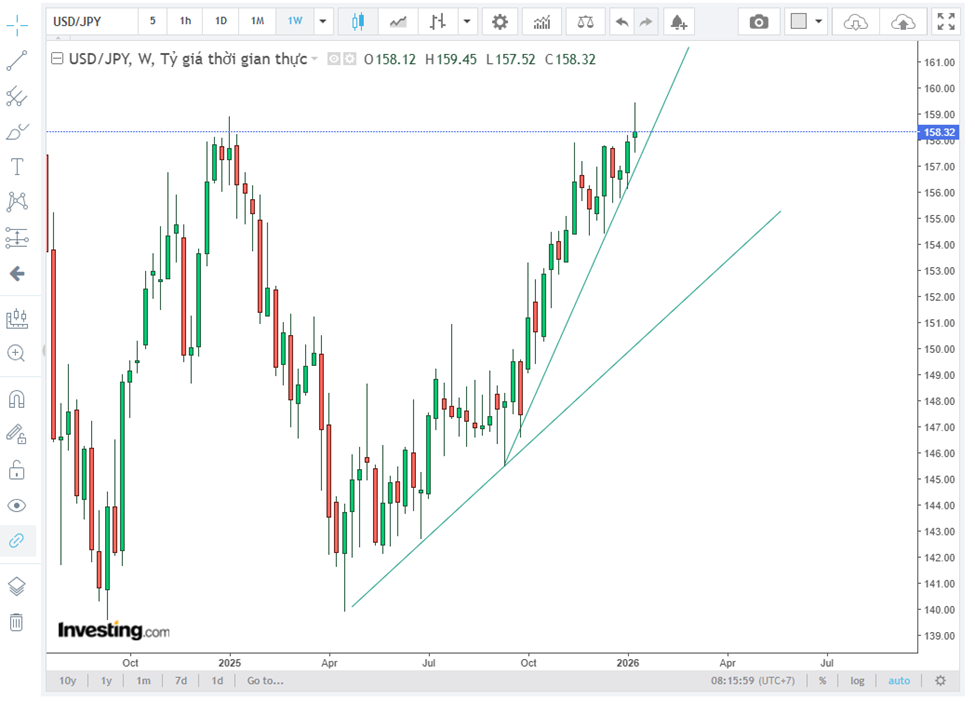Select the long position prediction tool

(17, 238)
